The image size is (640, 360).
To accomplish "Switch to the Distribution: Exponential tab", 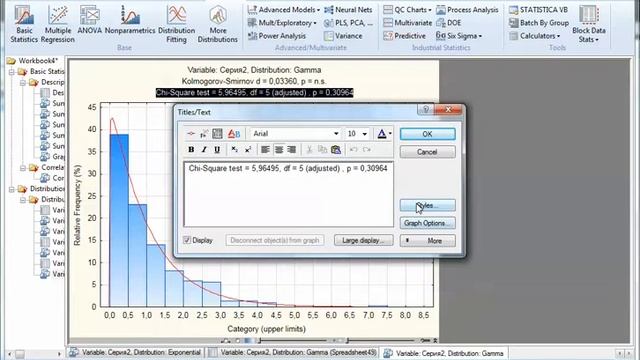I will pos(136,353).
